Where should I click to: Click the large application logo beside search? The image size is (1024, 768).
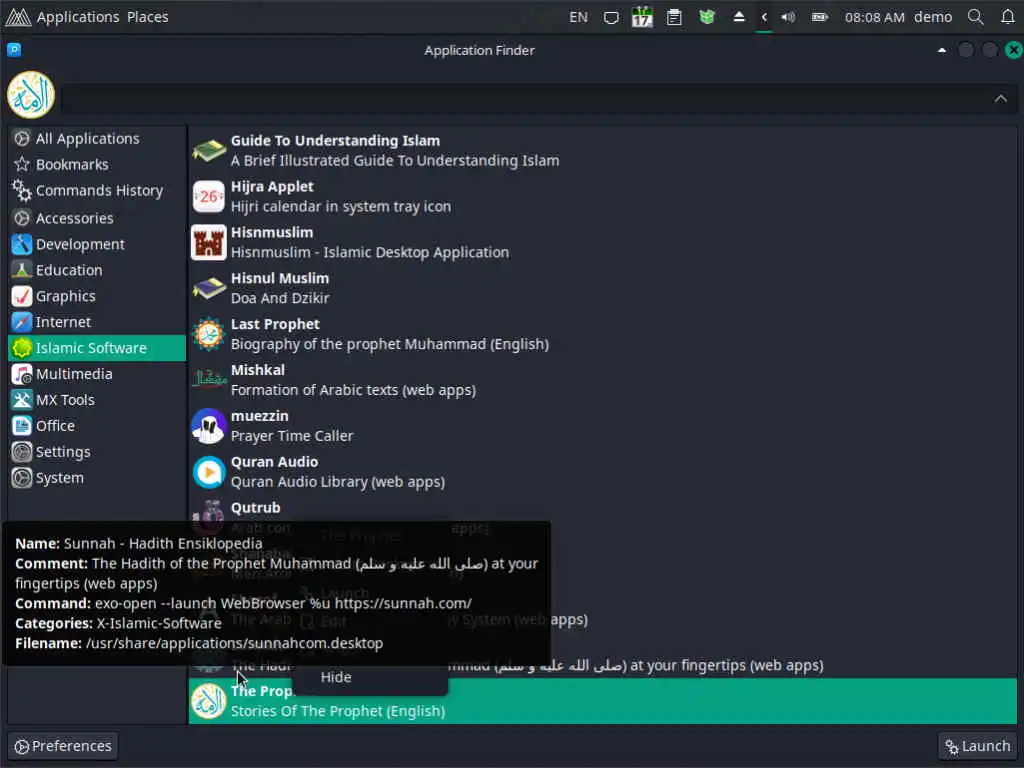(31, 95)
